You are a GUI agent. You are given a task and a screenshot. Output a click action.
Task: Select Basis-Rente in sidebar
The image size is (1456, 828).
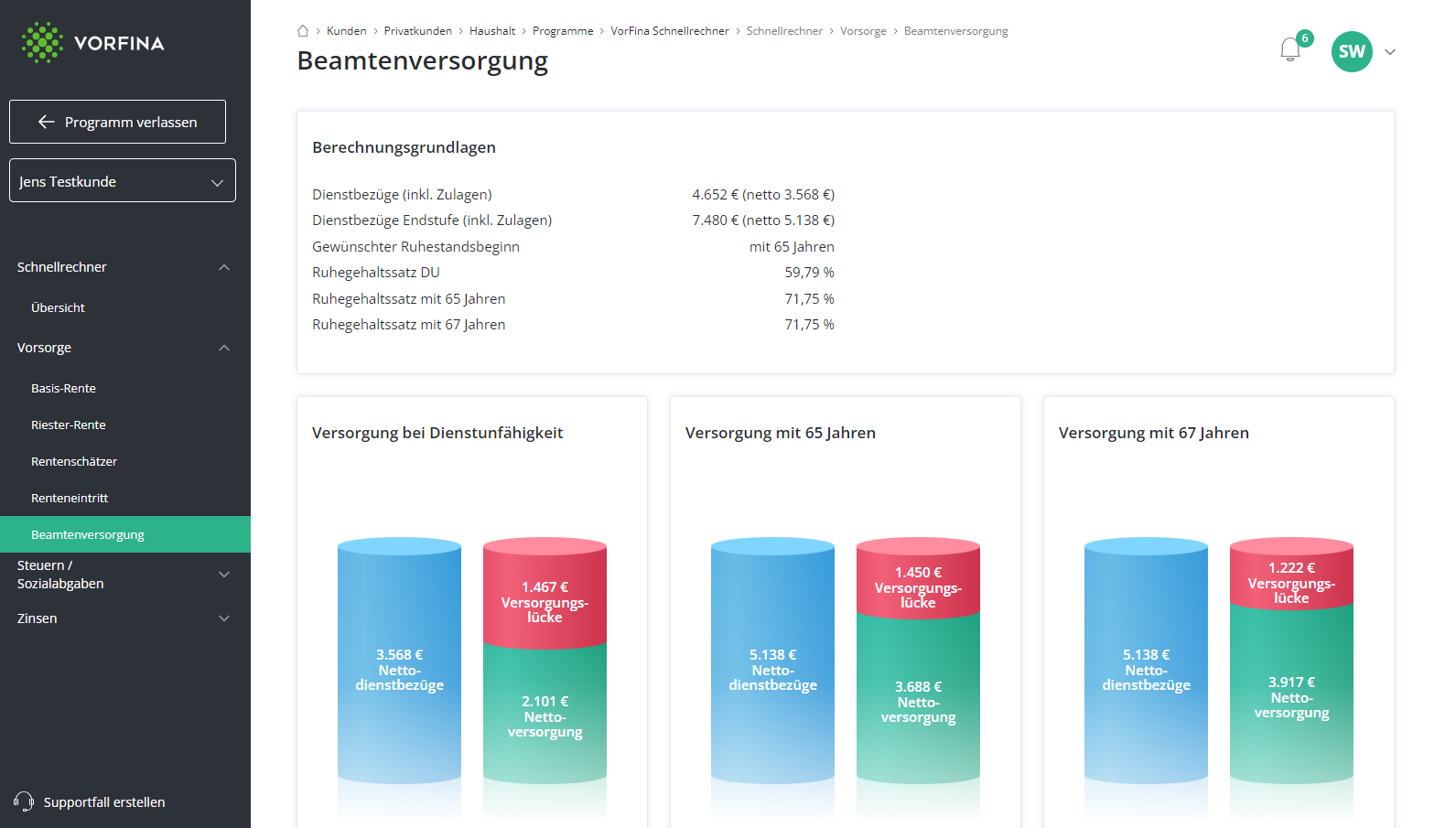pos(63,389)
